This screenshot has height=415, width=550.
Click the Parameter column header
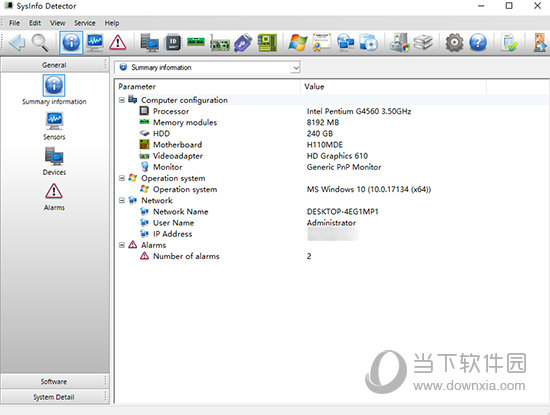pyautogui.click(x=208, y=87)
